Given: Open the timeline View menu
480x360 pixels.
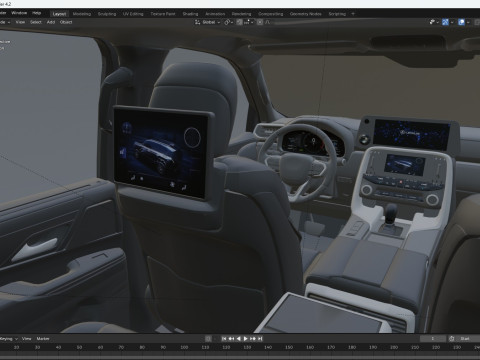Looking at the screenshot, I should (26, 339).
